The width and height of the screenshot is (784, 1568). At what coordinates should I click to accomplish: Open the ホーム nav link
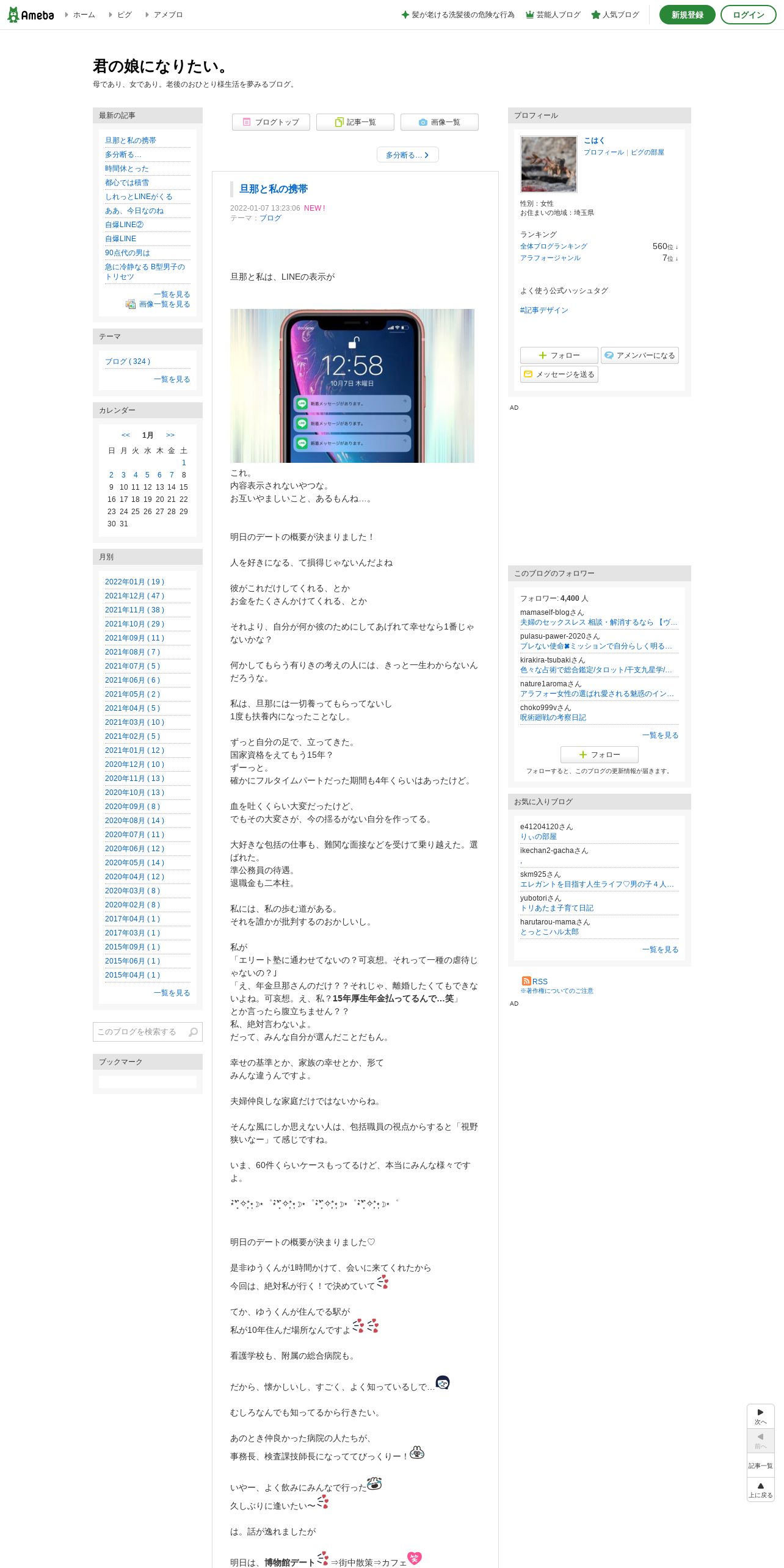[84, 15]
